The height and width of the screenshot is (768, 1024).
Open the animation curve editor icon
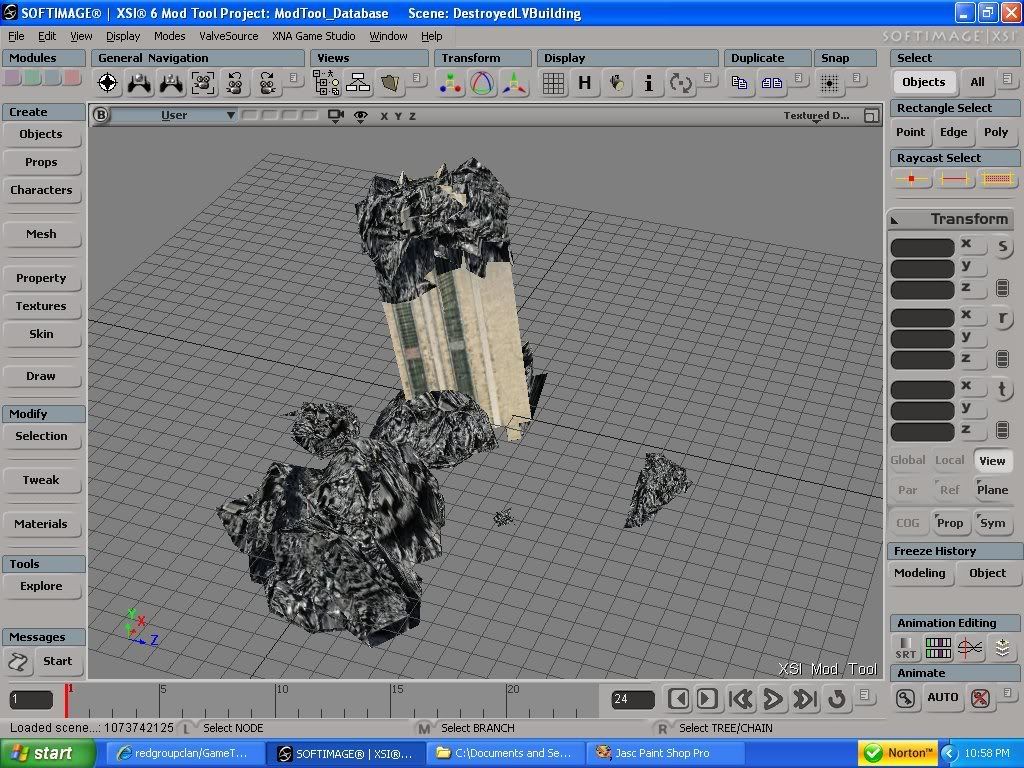coord(970,648)
